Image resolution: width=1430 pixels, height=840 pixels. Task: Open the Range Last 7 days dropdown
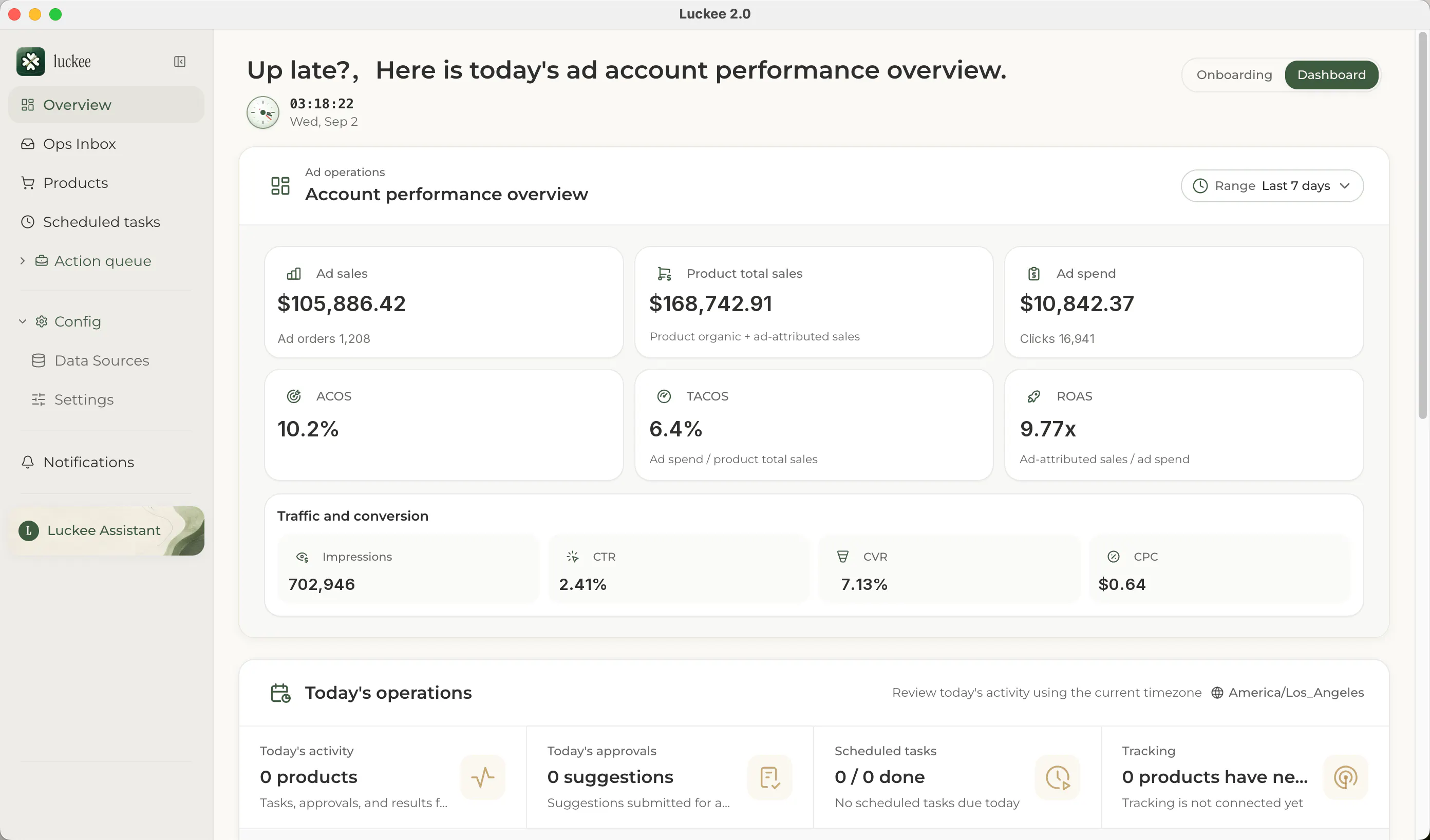coord(1272,185)
